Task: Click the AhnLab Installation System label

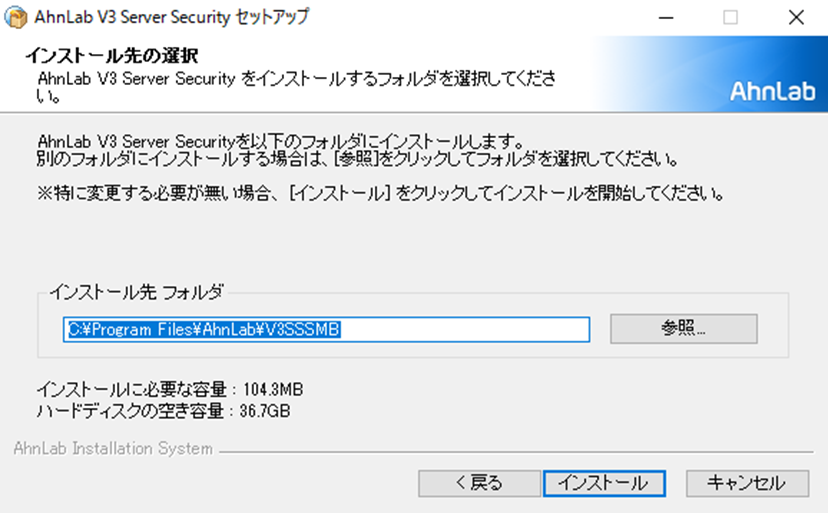Action: [x=113, y=449]
